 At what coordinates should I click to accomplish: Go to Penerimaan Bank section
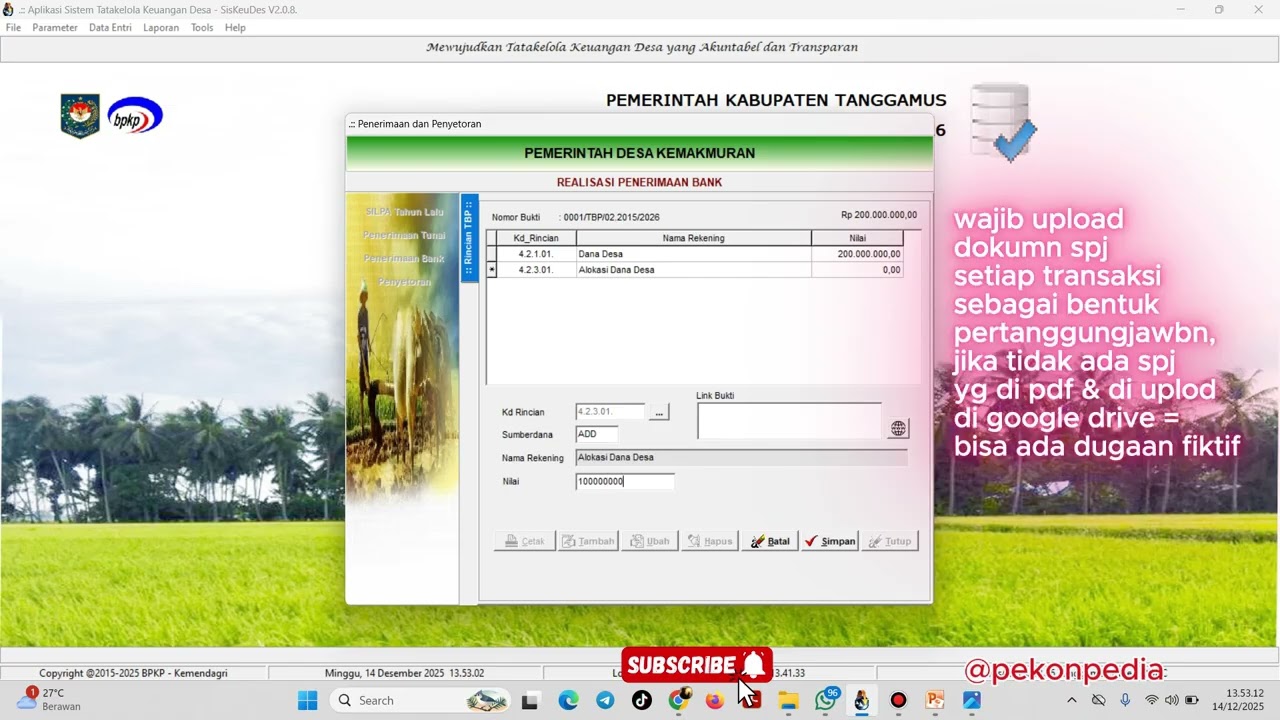pyautogui.click(x=404, y=258)
